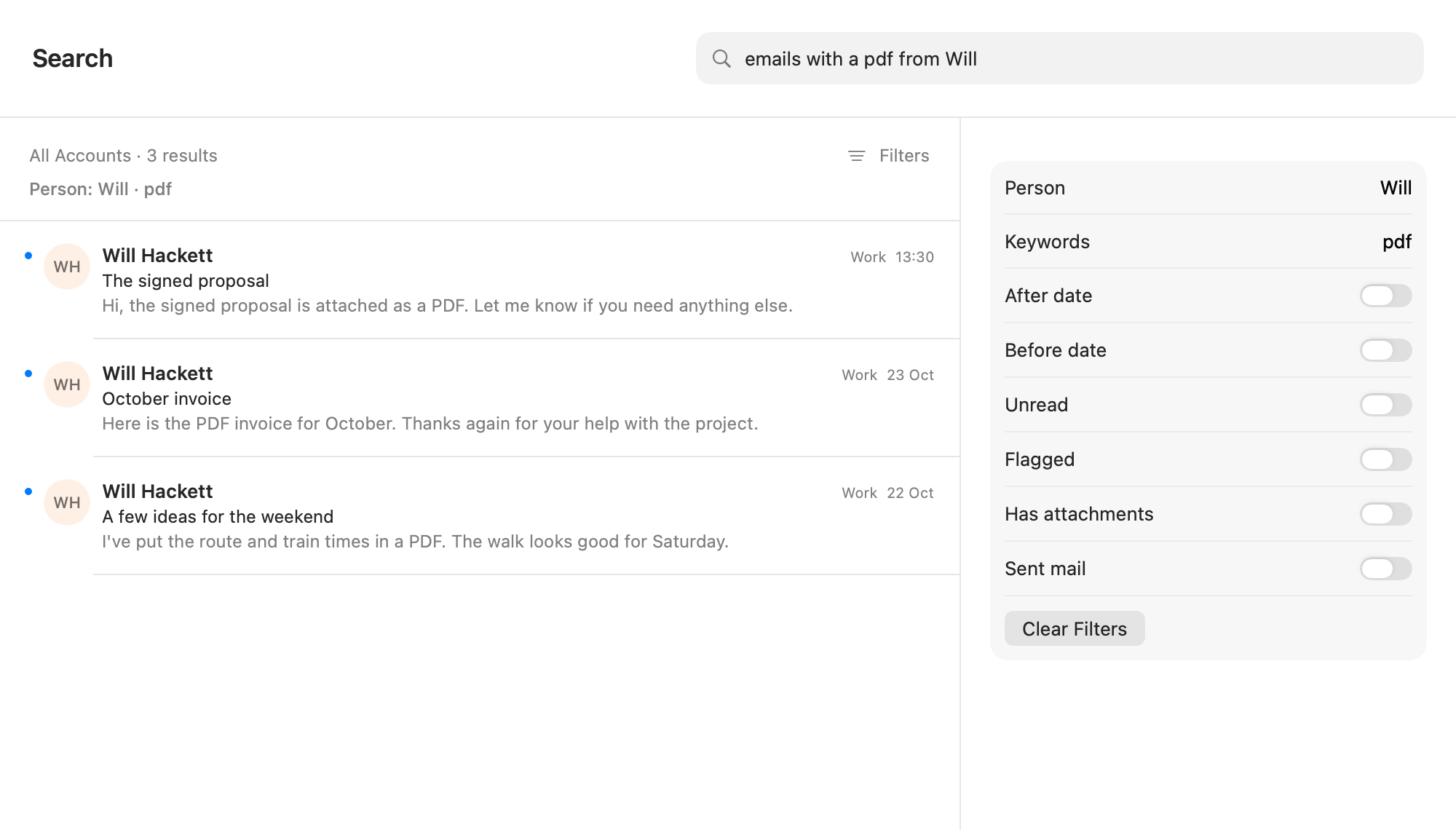Enable the After date toggle
Screen dimensions: 1456x830
point(1386,296)
